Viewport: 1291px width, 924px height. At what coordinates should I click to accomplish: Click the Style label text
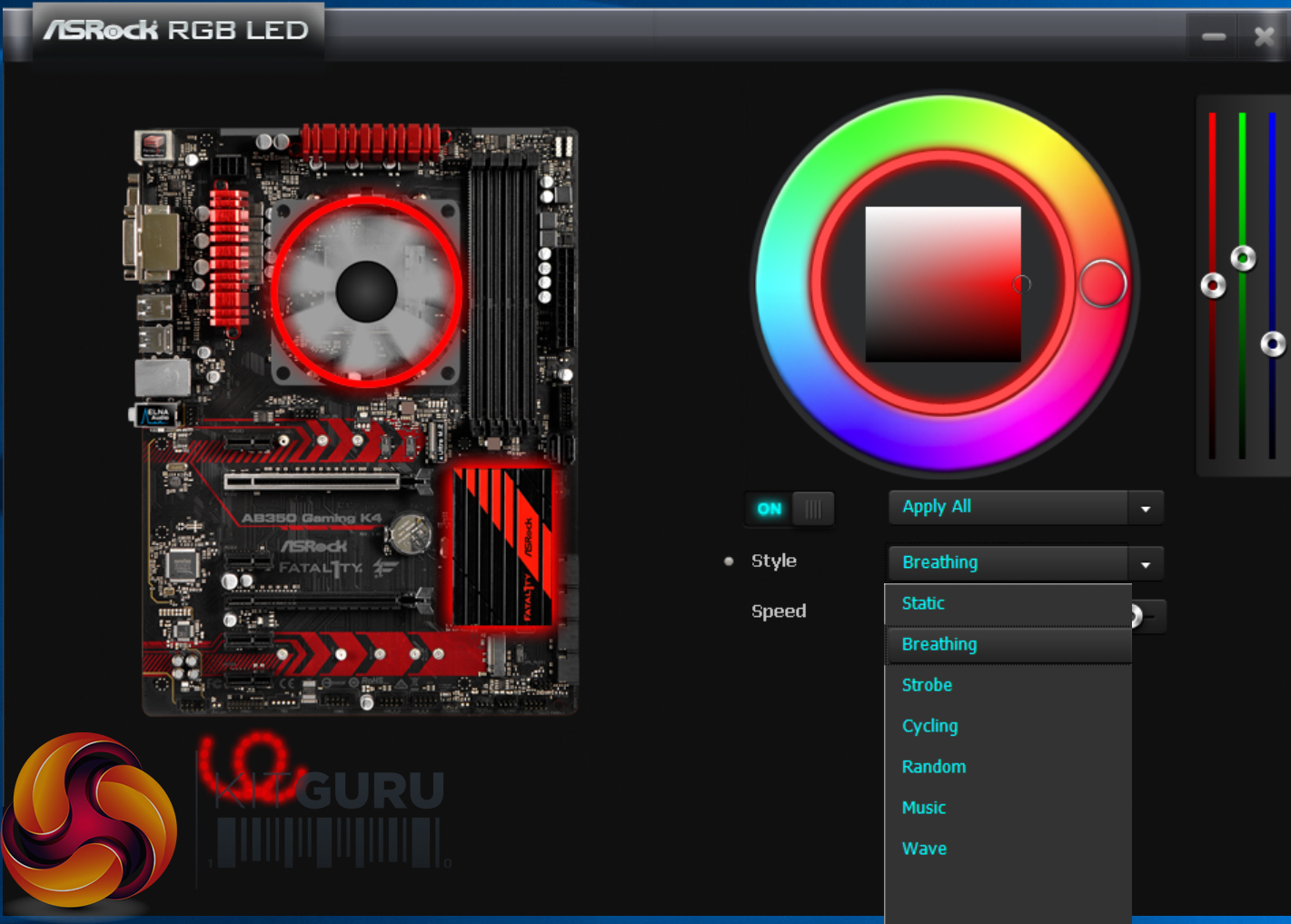click(x=774, y=561)
